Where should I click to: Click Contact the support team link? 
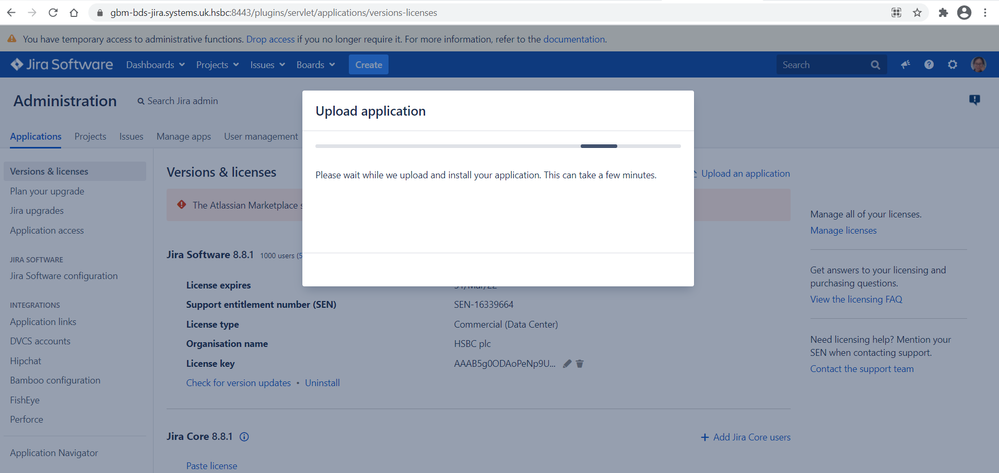pyautogui.click(x=862, y=368)
